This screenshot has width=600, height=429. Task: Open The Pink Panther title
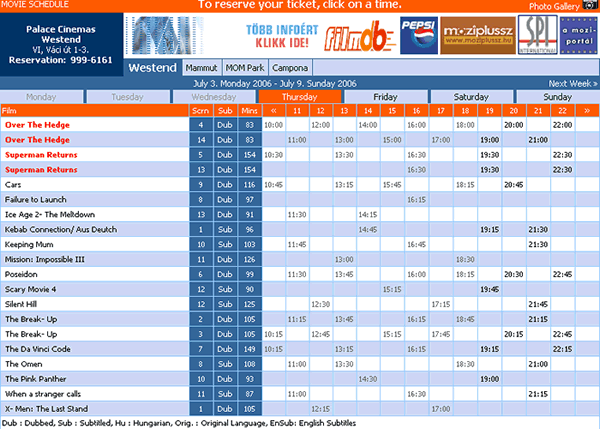click(36, 378)
